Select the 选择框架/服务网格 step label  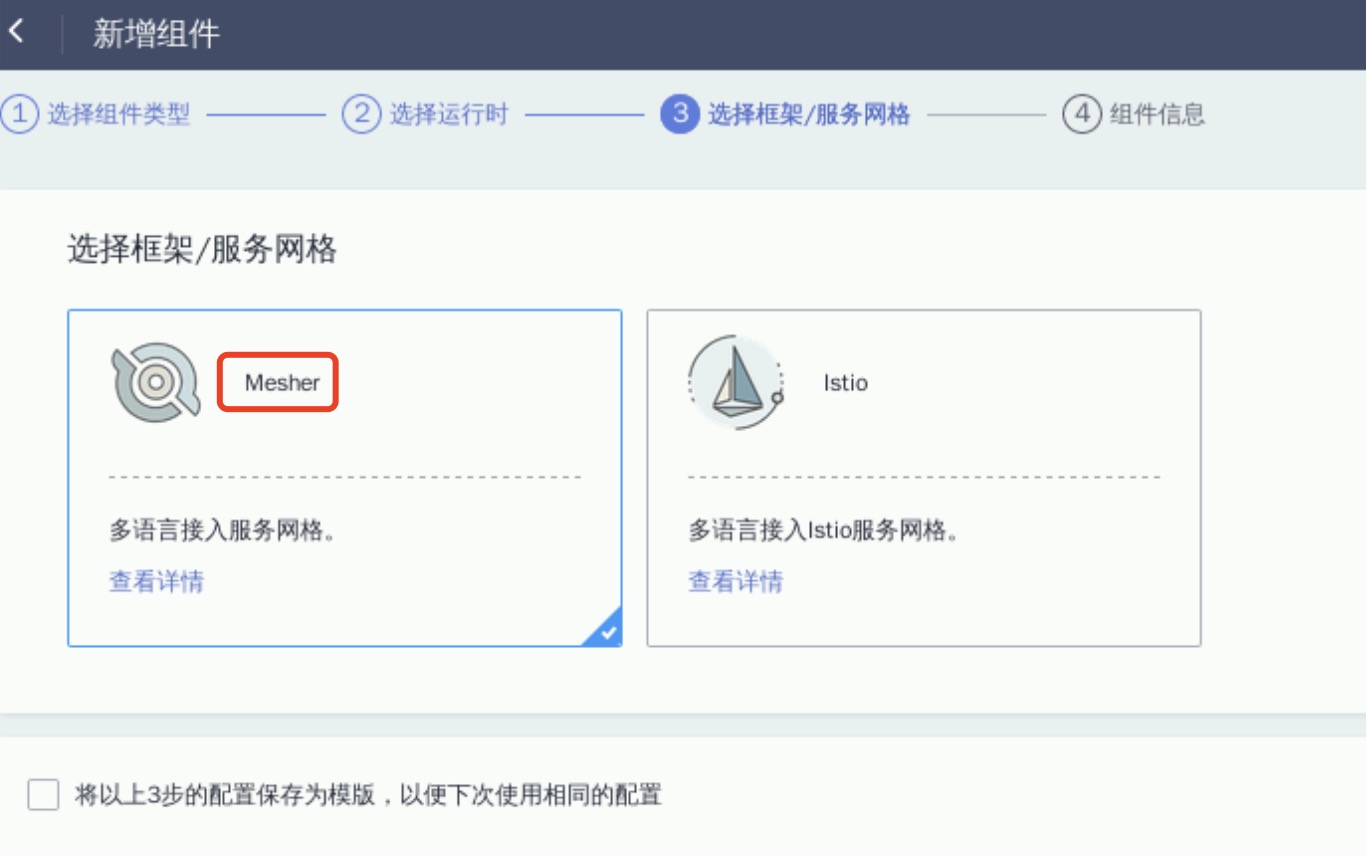click(x=809, y=114)
